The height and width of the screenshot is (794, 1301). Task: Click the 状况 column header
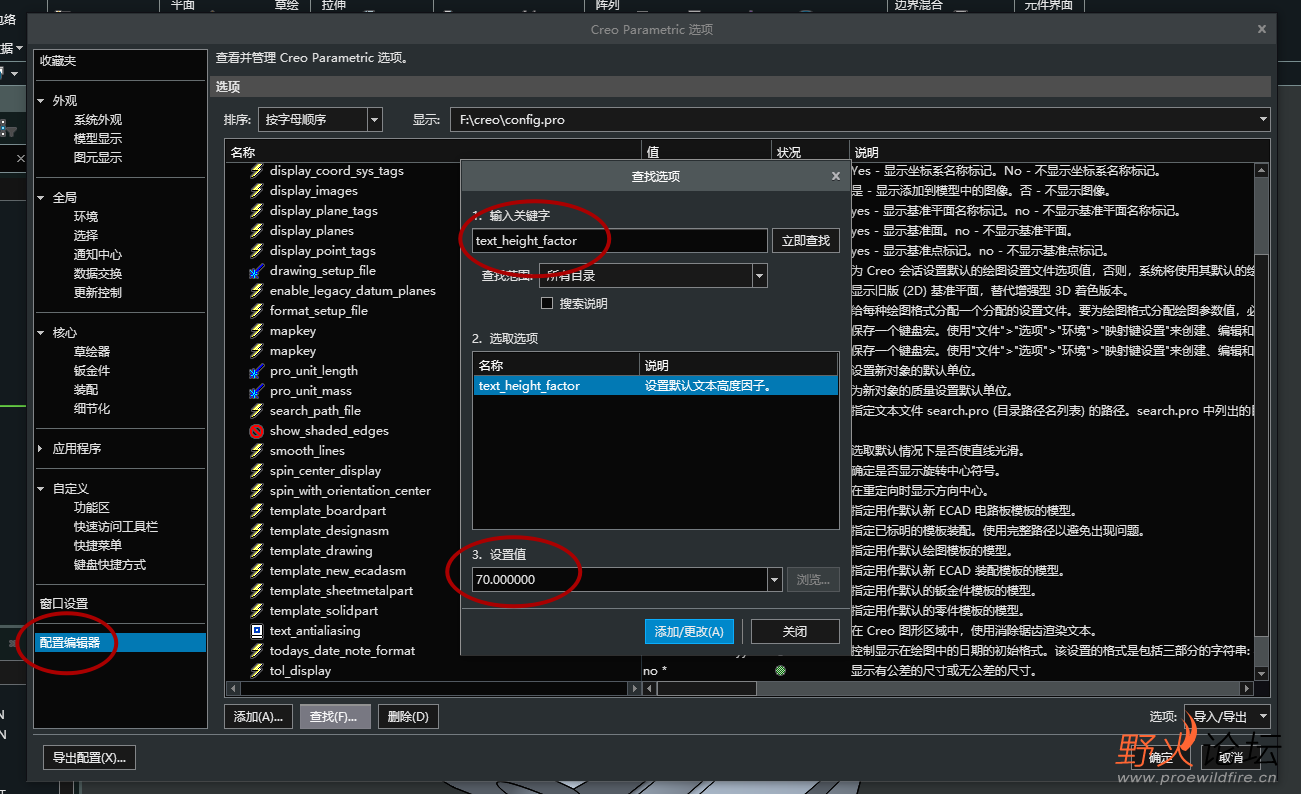click(x=810, y=153)
